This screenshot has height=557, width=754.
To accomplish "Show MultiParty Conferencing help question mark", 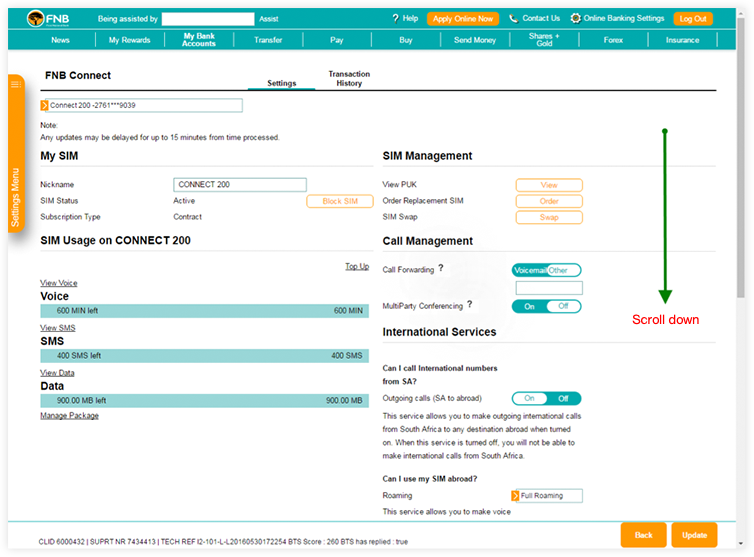I will pos(470,304).
